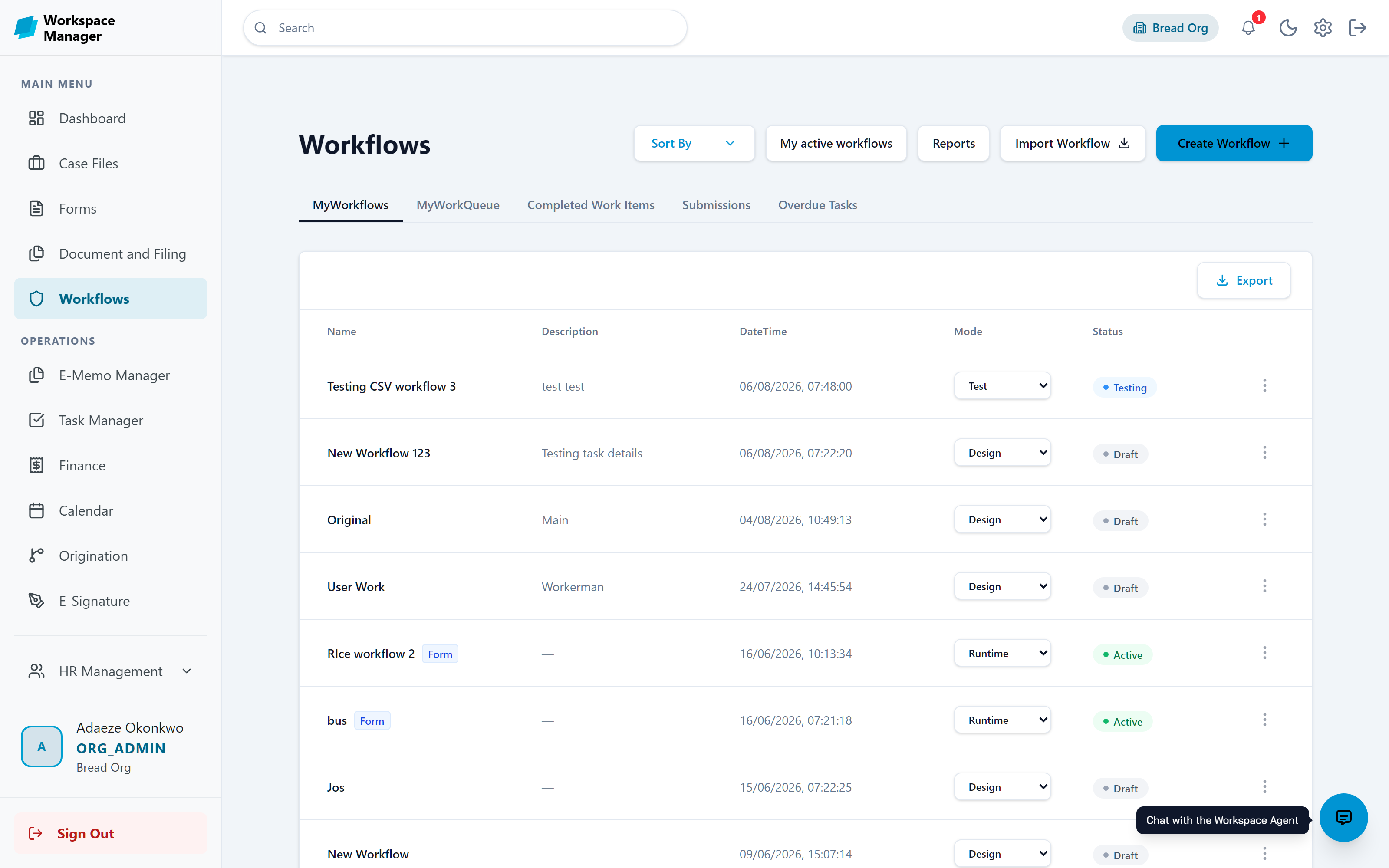Change mode dropdown for bus
The width and height of the screenshot is (1389, 868).
tap(1002, 720)
